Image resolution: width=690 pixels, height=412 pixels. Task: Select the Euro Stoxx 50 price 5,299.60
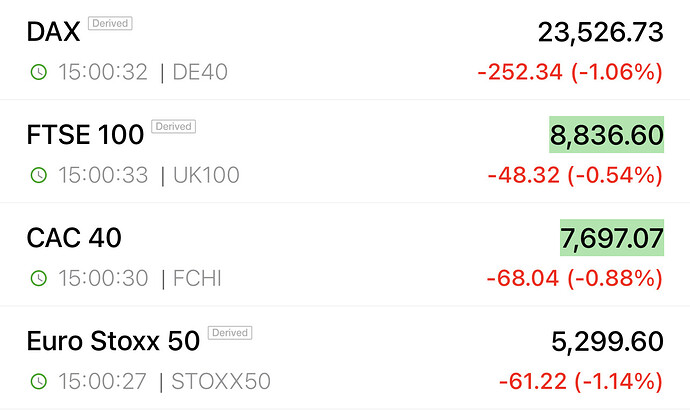607,341
